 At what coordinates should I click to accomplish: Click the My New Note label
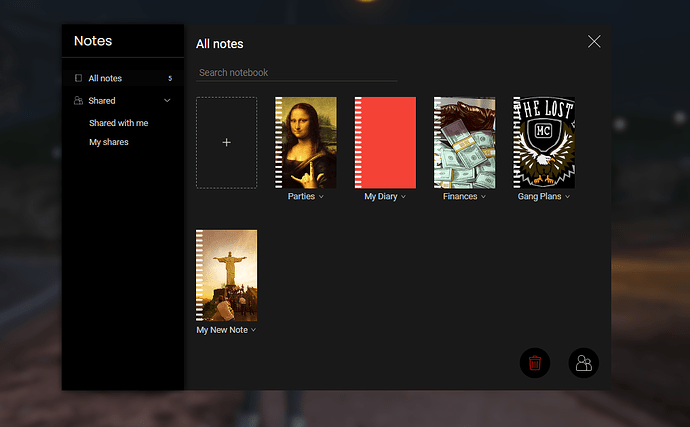point(222,330)
